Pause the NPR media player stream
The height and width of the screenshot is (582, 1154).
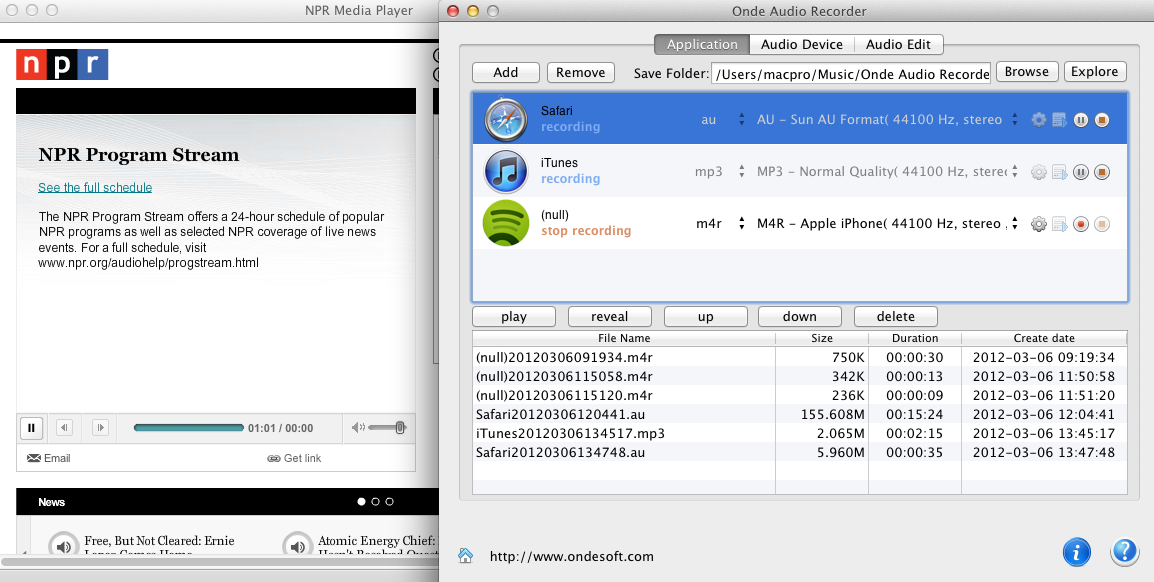coord(31,428)
